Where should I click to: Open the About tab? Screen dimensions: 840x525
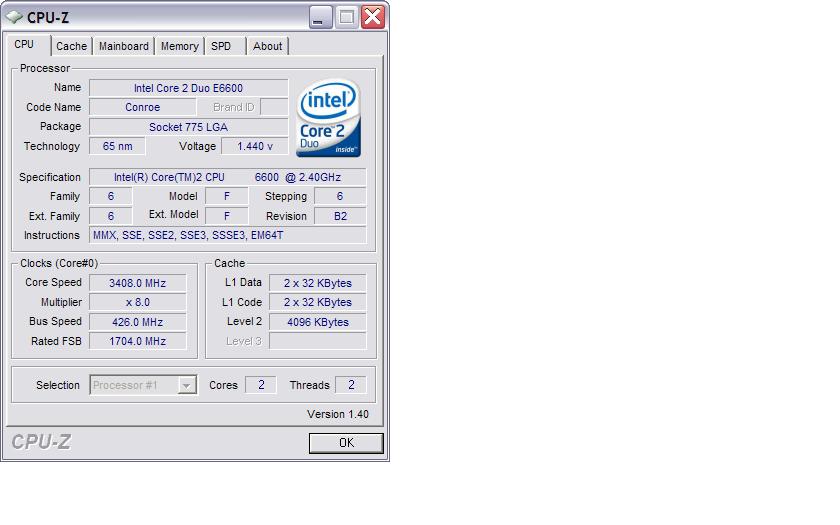click(267, 46)
